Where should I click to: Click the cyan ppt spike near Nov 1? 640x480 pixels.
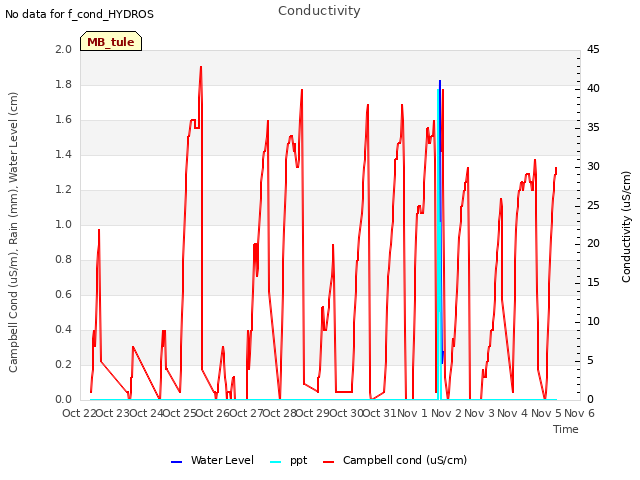click(438, 245)
